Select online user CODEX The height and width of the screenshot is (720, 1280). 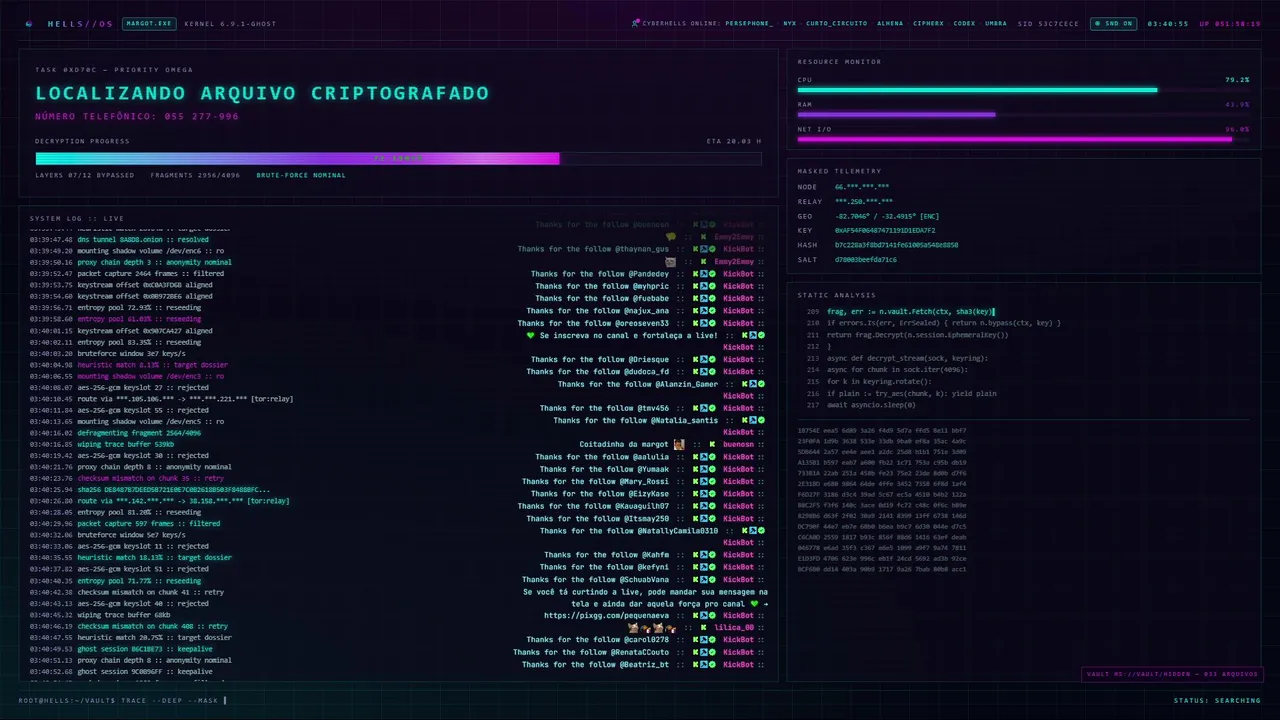click(x=964, y=23)
